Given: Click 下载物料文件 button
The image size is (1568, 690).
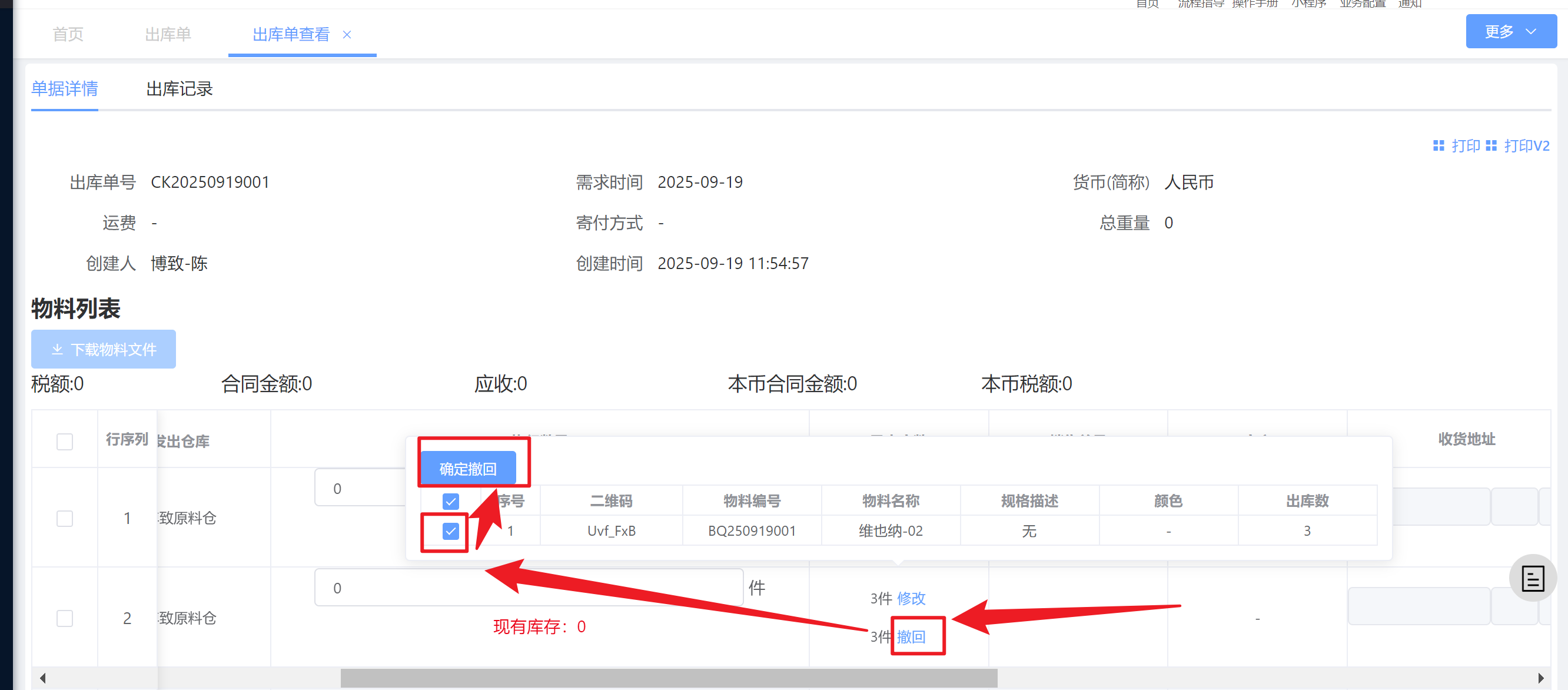Looking at the screenshot, I should point(104,349).
